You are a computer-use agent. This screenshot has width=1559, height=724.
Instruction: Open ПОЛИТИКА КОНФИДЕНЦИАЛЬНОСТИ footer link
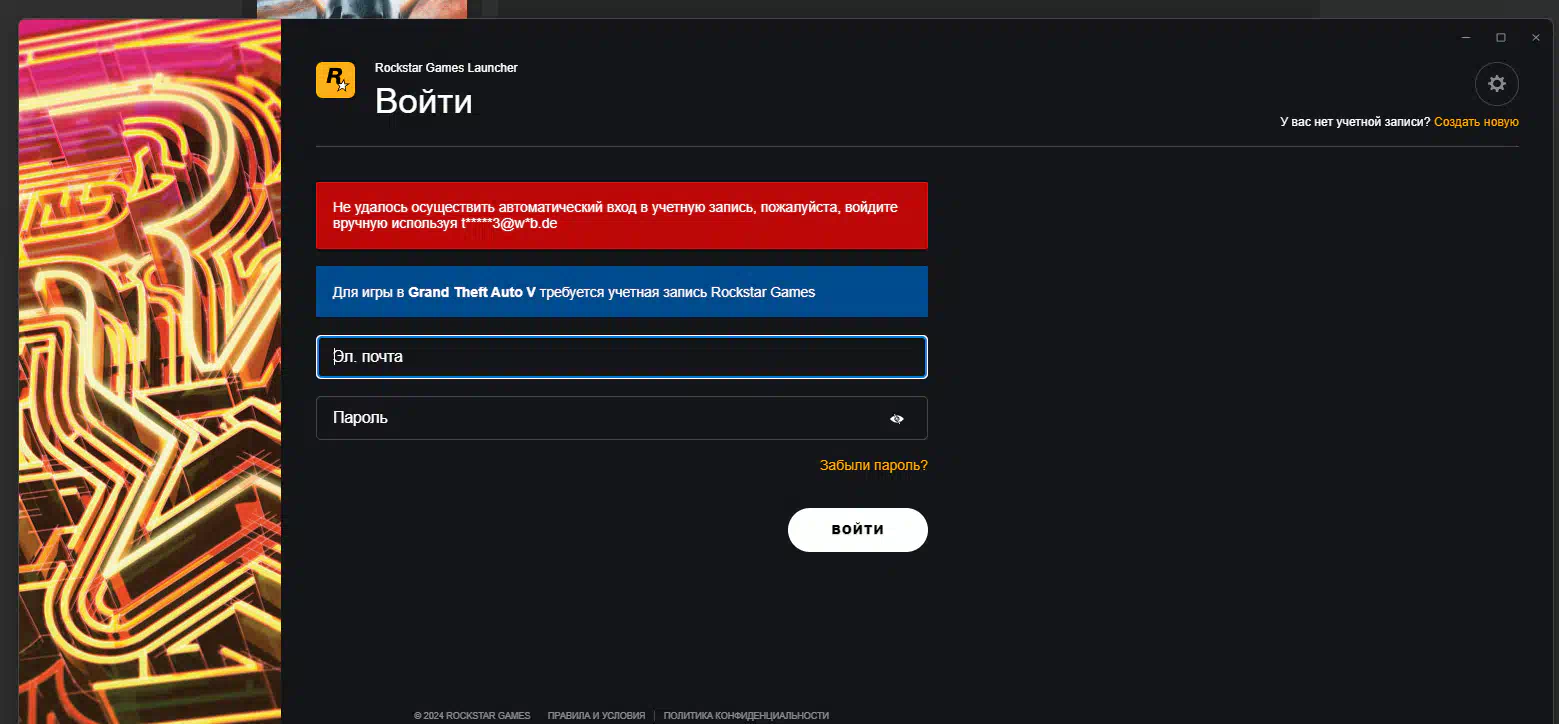746,716
